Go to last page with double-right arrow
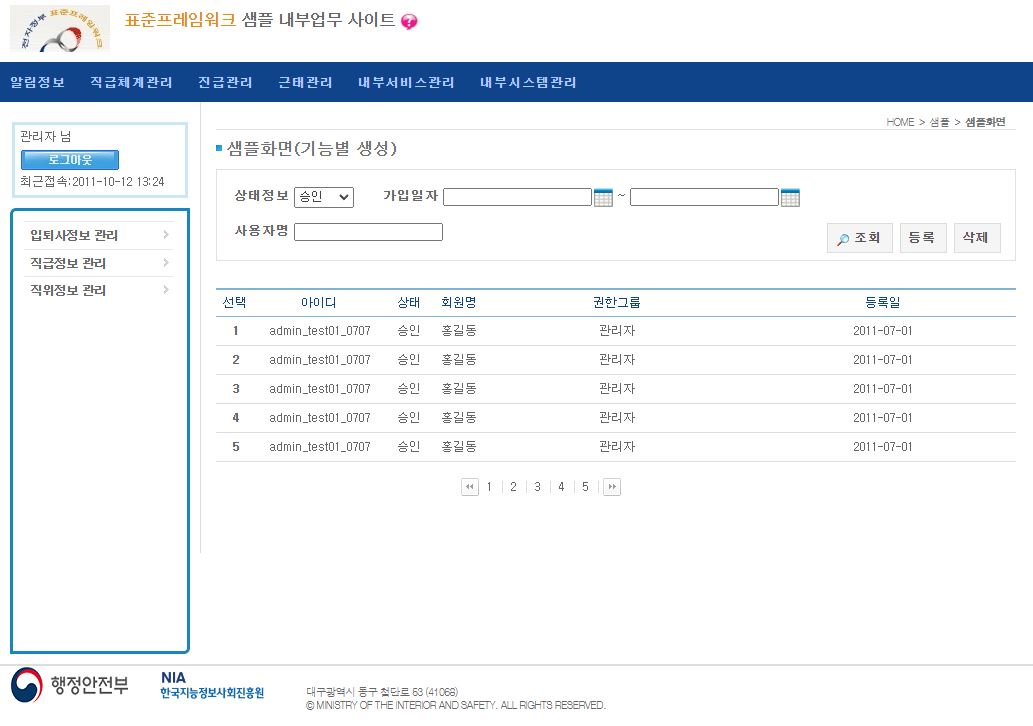 point(612,487)
